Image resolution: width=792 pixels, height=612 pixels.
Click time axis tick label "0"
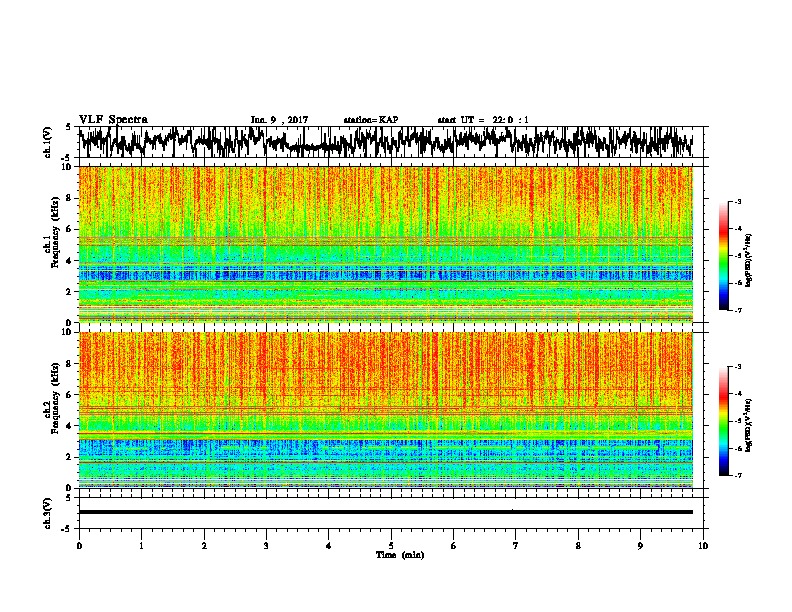pyautogui.click(x=79, y=546)
